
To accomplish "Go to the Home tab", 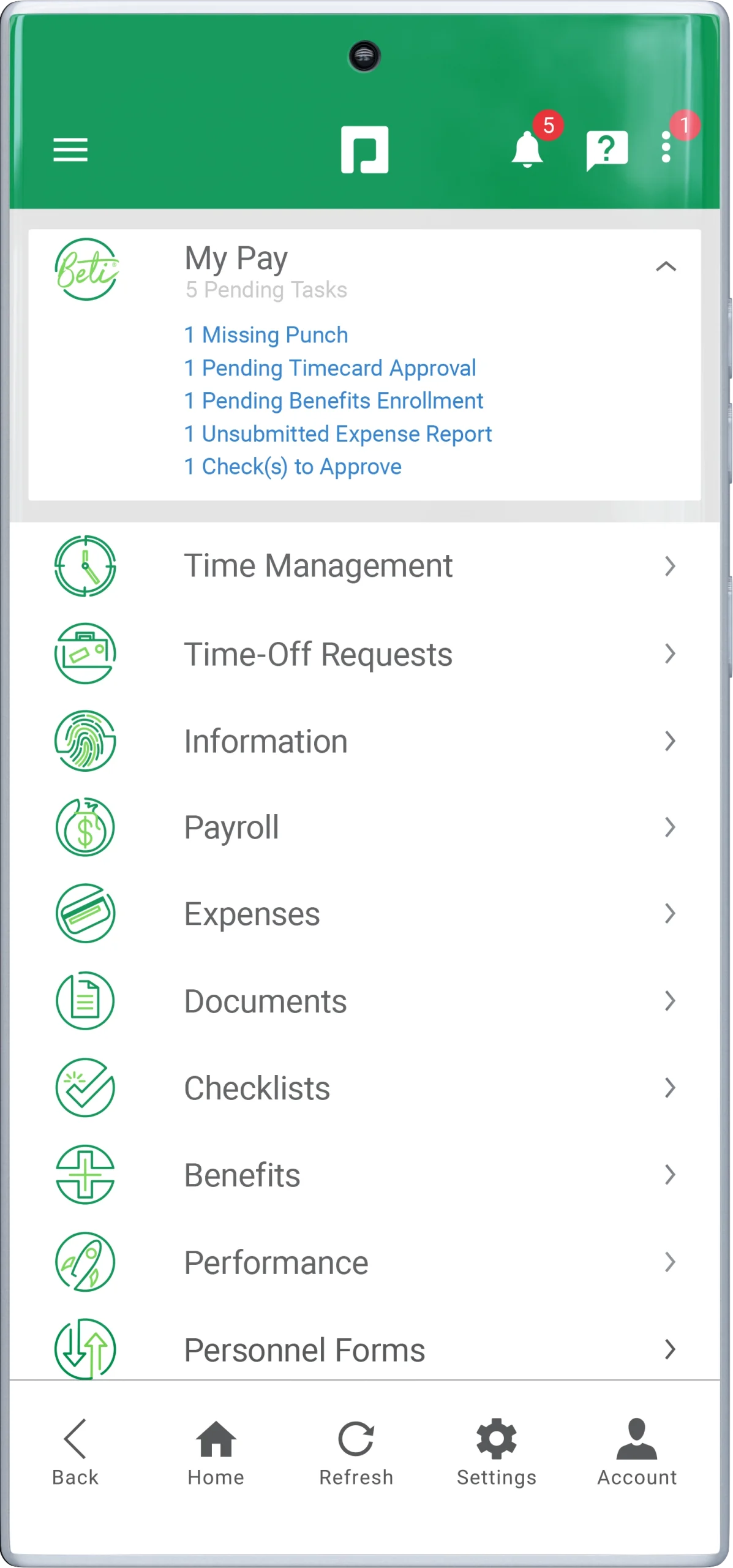I will point(216,1453).
